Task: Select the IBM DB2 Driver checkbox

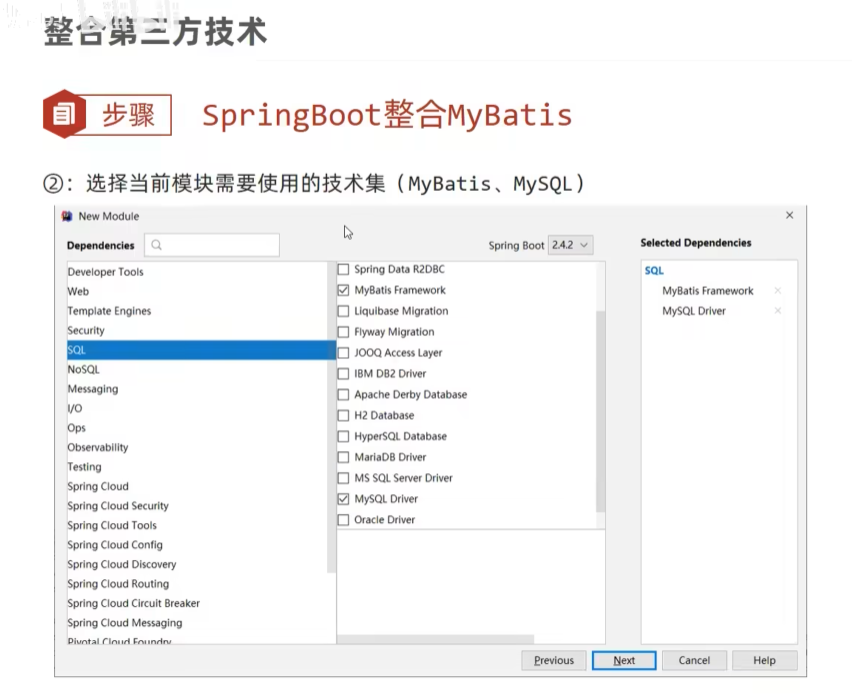Action: (x=343, y=374)
